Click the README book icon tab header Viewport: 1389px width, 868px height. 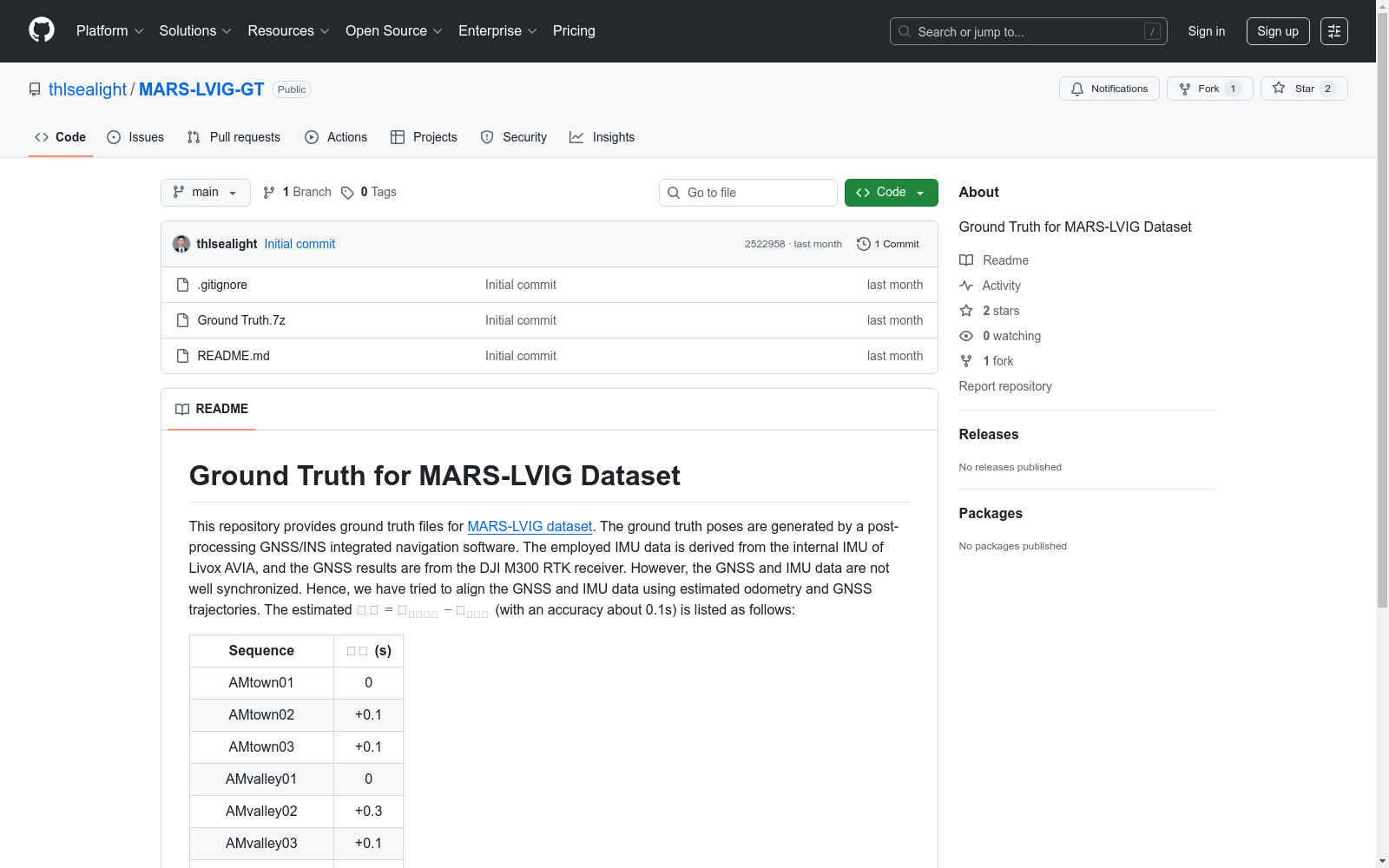click(182, 409)
